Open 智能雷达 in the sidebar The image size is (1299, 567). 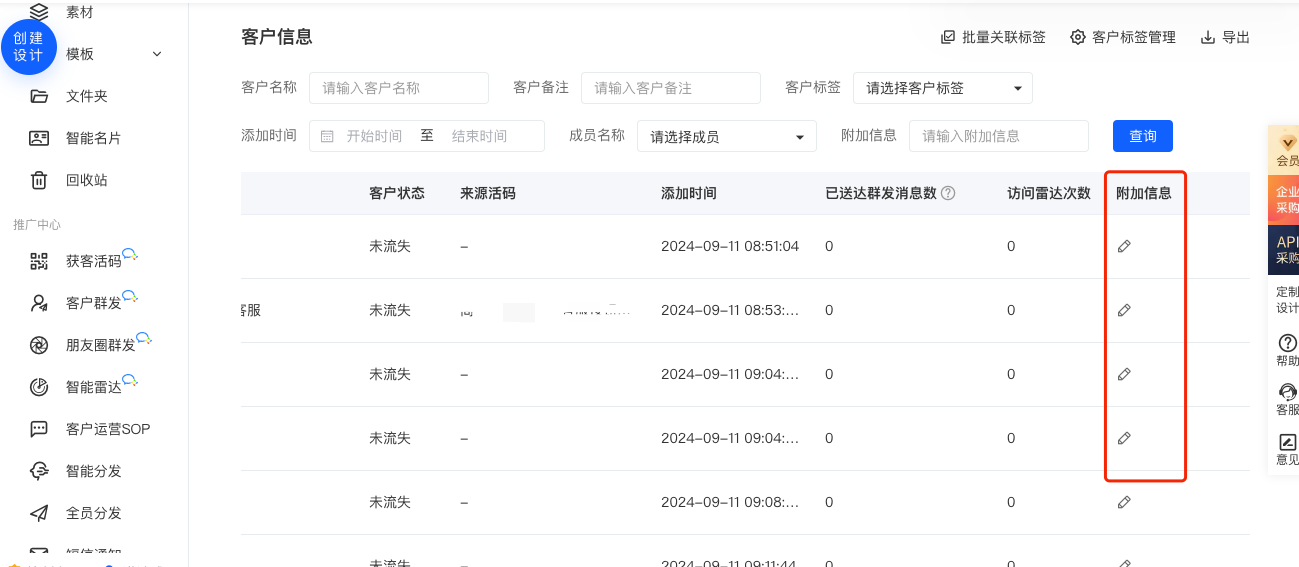(92, 387)
